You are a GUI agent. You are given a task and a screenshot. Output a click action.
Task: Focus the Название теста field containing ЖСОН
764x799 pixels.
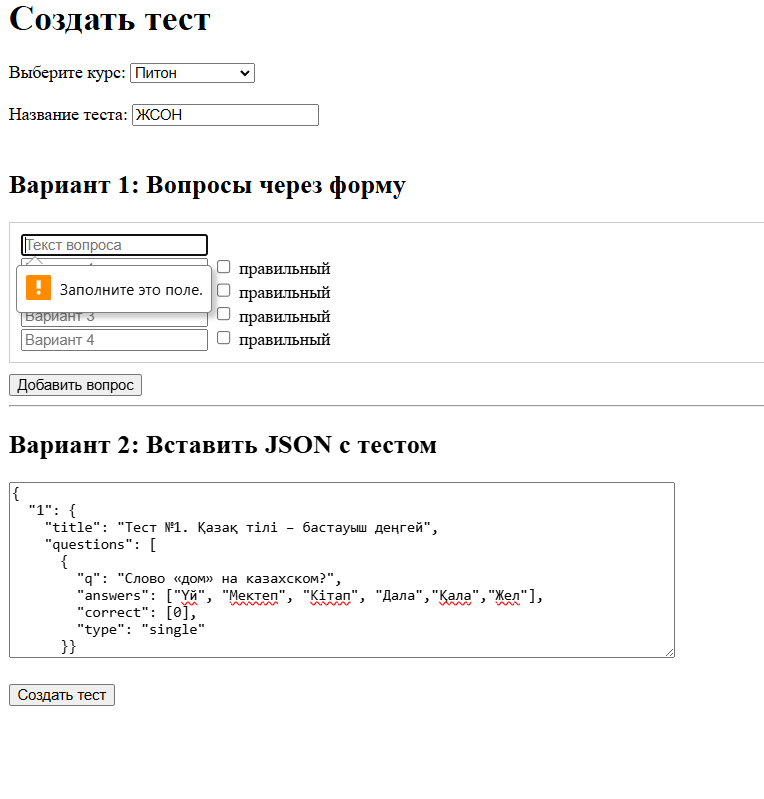click(225, 115)
